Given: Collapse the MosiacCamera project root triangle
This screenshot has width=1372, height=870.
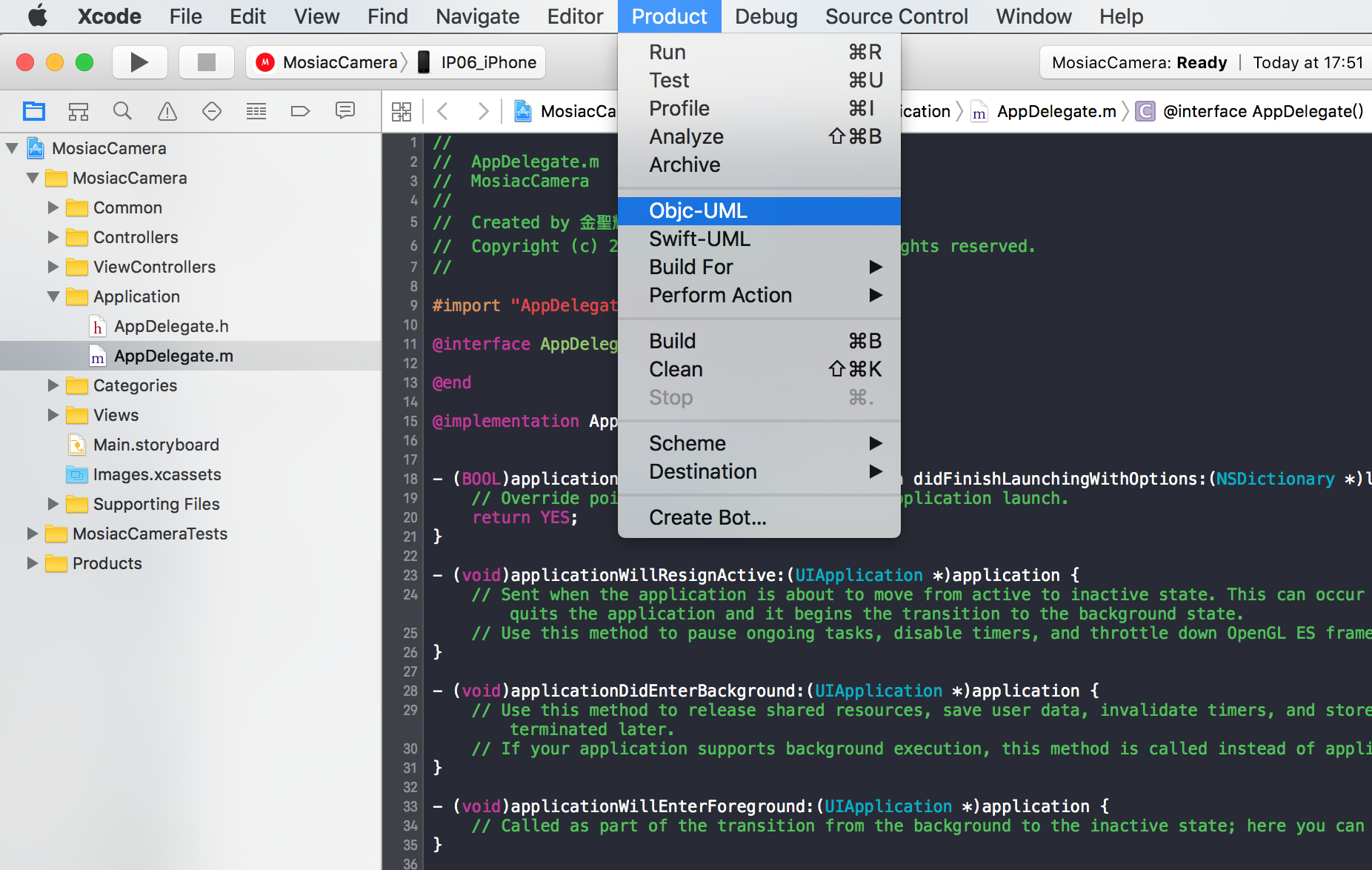Looking at the screenshot, I should click(x=12, y=148).
